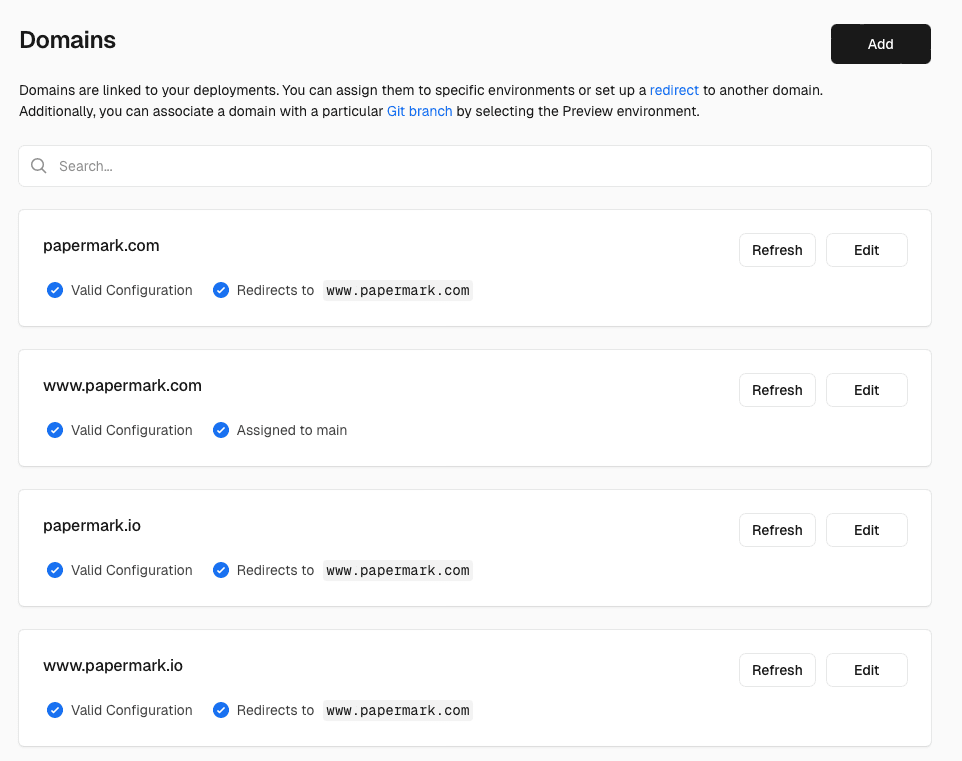Click Valid Configuration checkmark icon for papermark.com
This screenshot has height=761, width=962.
pos(55,290)
